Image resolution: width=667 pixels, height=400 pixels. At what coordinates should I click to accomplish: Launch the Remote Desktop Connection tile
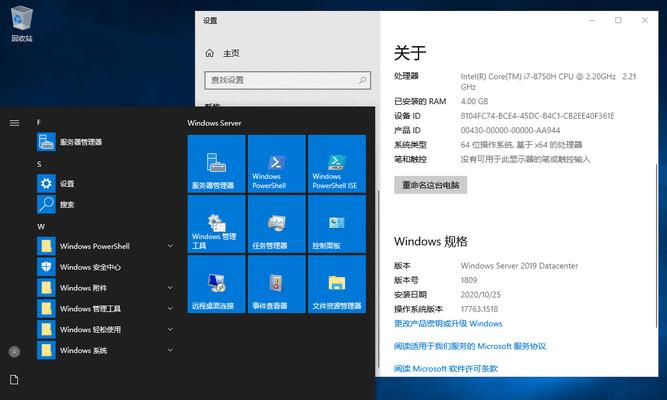click(217, 284)
